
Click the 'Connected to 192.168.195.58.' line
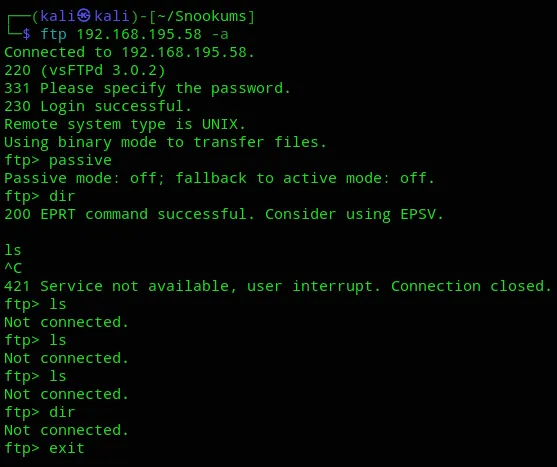[129, 53]
